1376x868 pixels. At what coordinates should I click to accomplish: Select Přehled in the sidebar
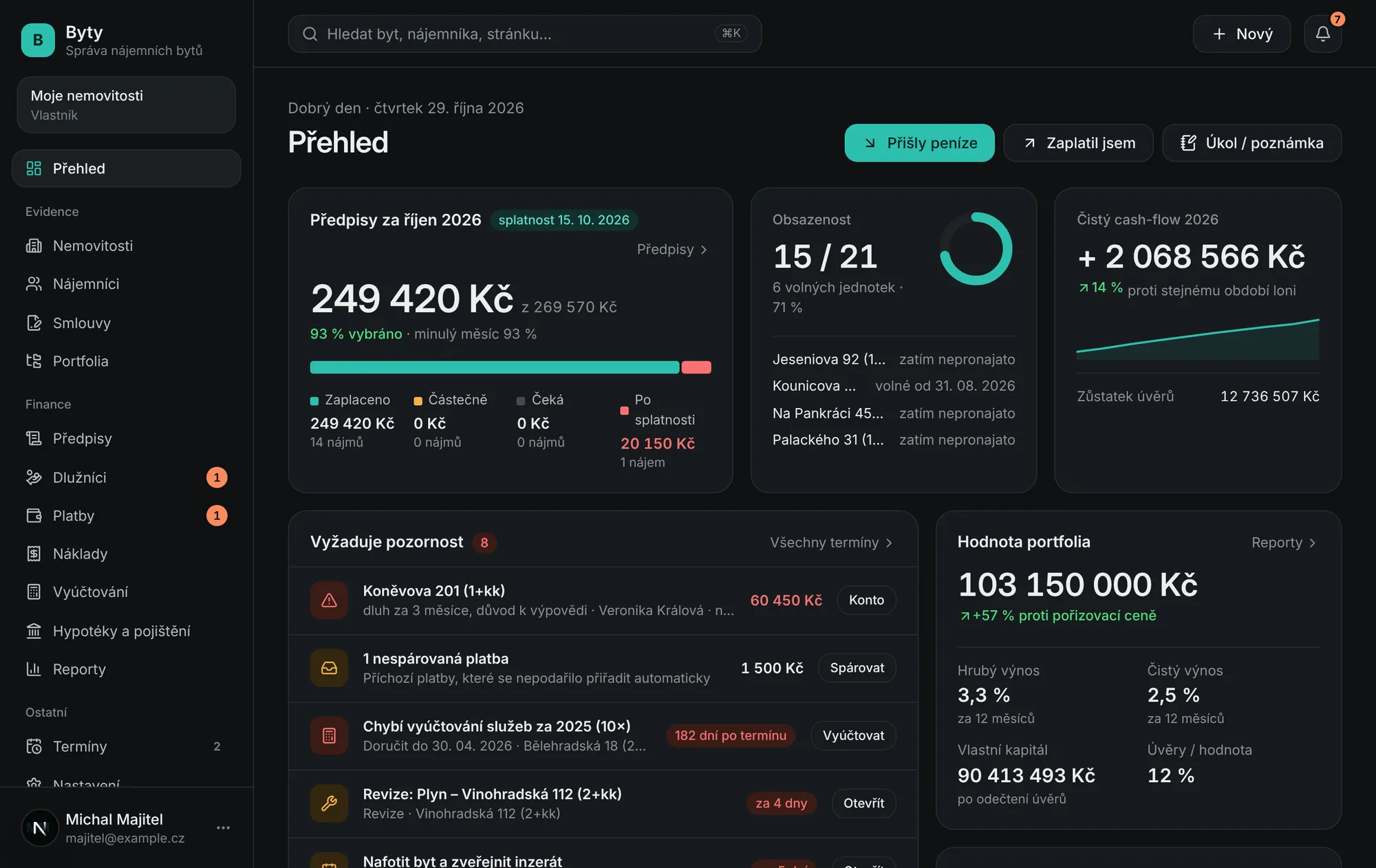[127, 169]
